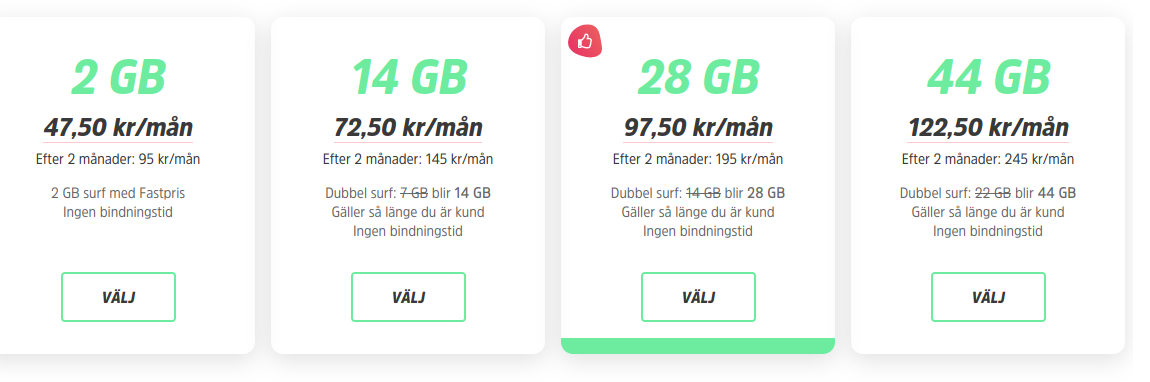
Task: Pick the recommended 28 GB plan via VÄLJ
Action: [x=698, y=297]
